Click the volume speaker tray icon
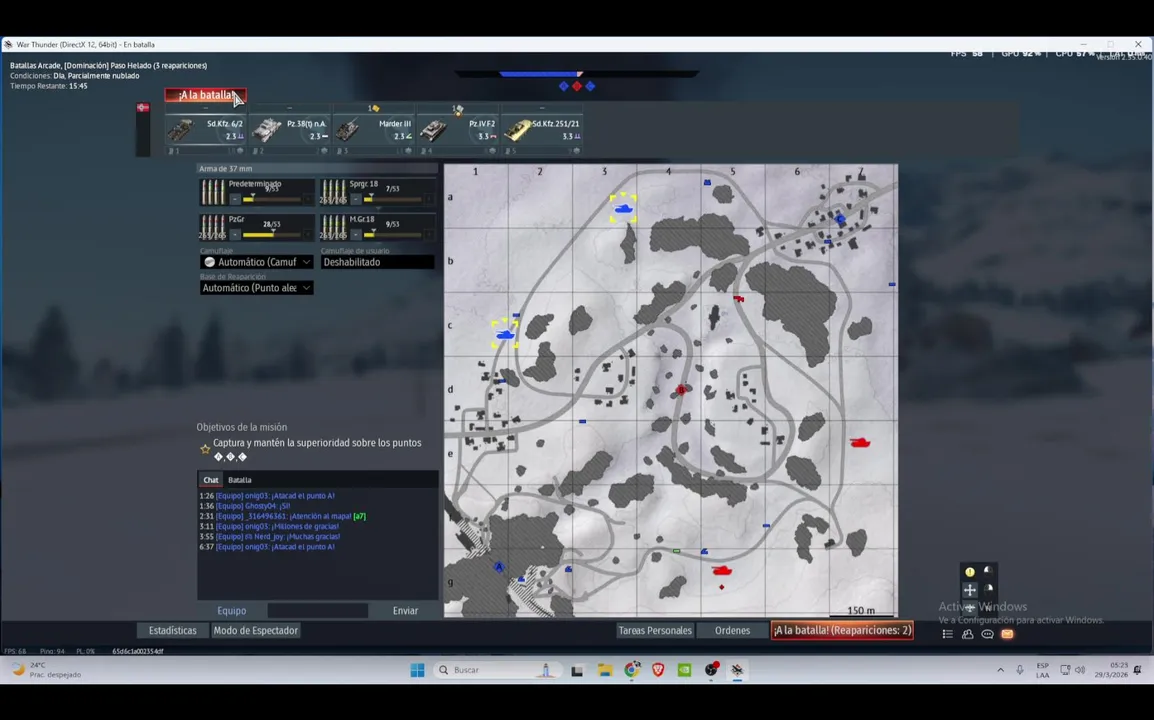 1080,670
